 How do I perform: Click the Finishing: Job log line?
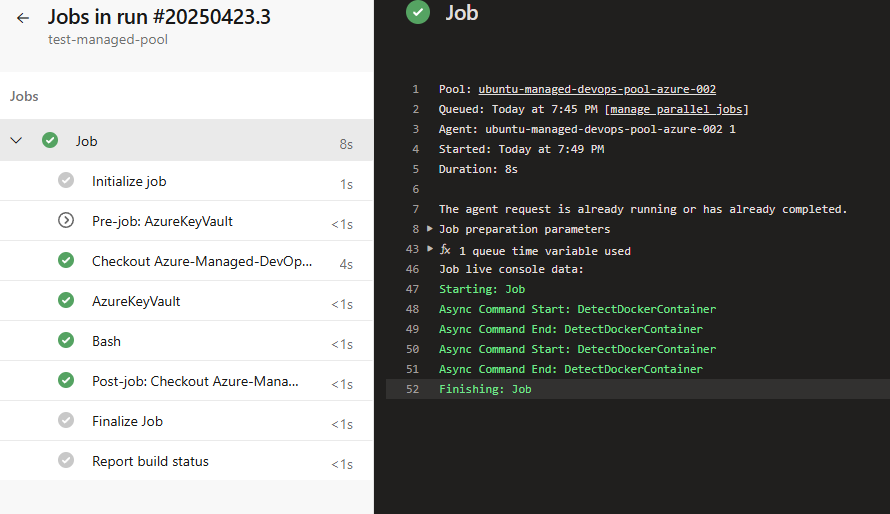[x=485, y=389]
